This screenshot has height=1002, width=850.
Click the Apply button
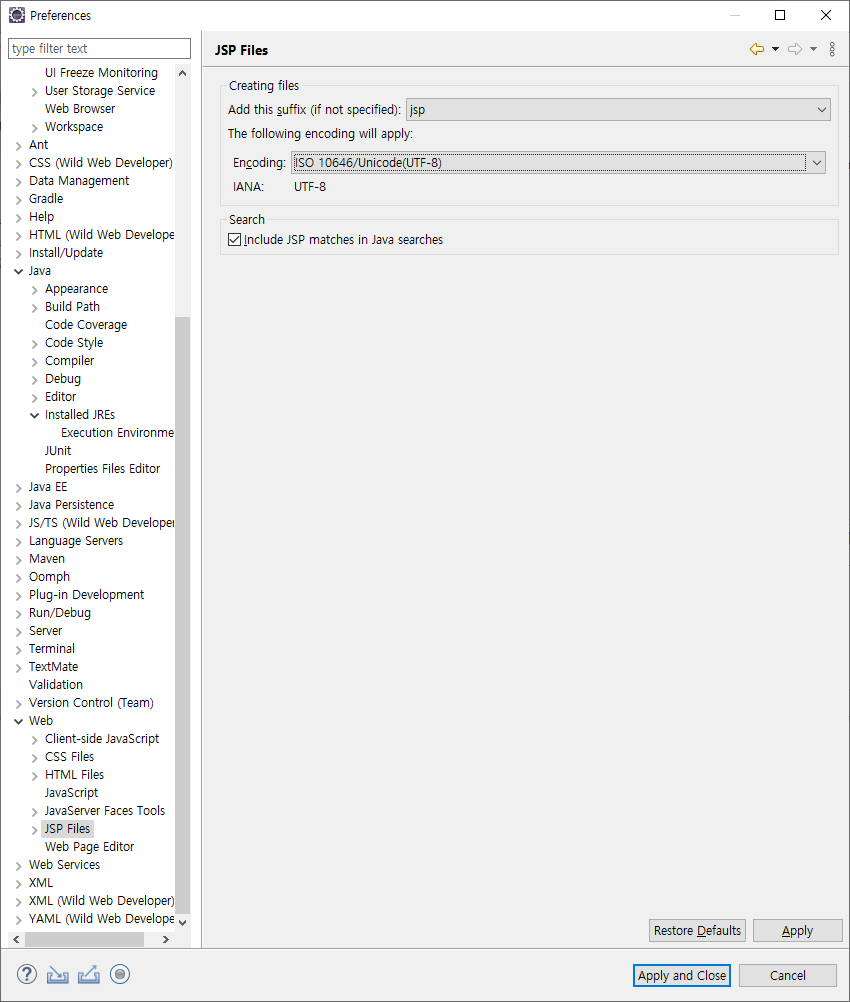pyautogui.click(x=798, y=930)
